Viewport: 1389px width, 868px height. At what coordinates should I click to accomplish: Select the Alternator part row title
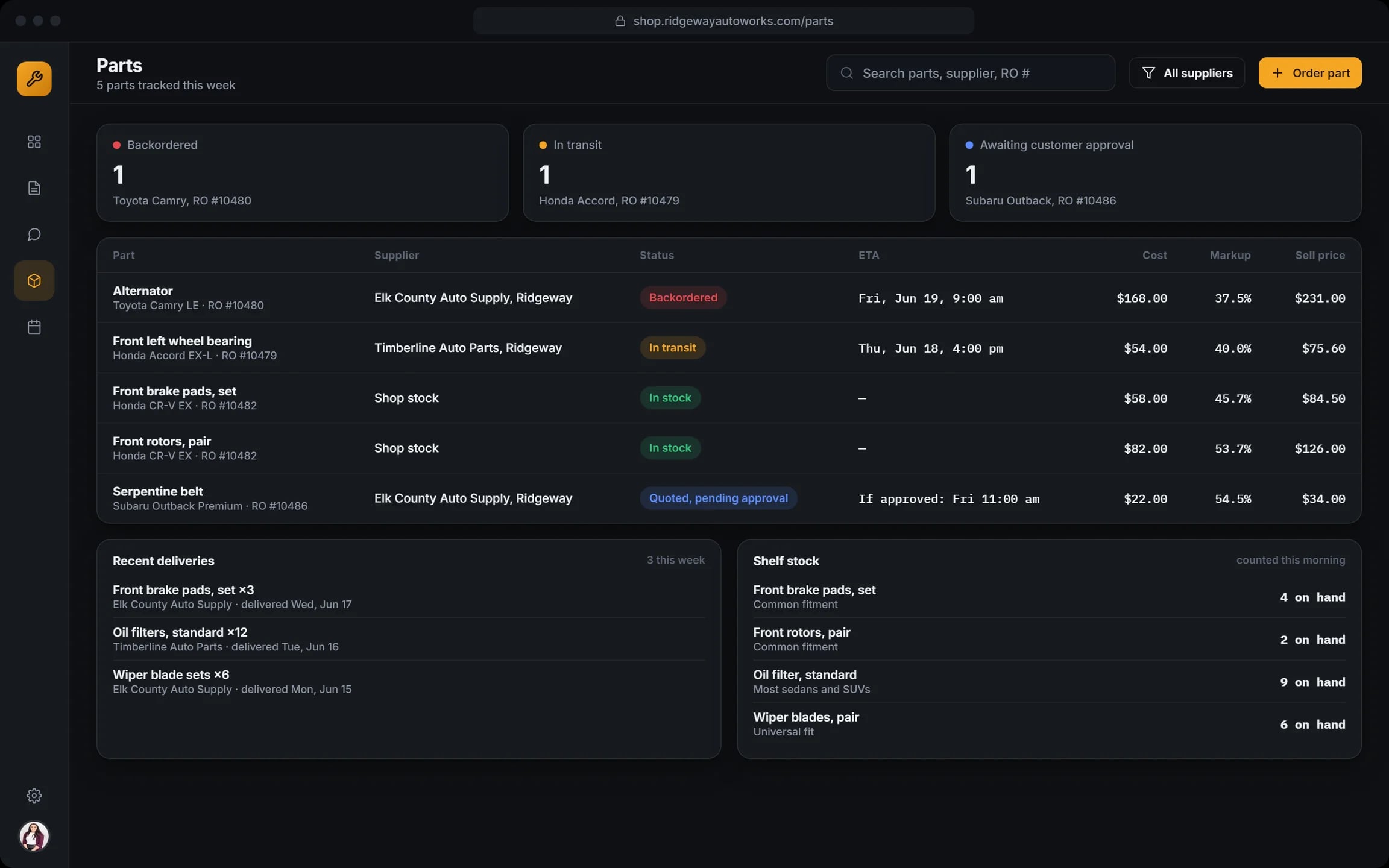143,291
